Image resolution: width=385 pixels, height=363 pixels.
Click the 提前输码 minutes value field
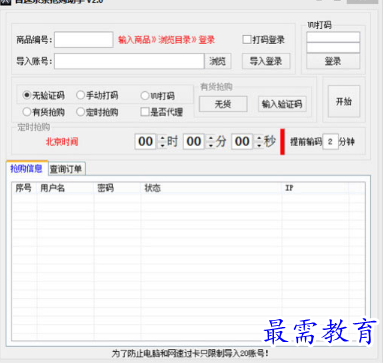coord(330,142)
